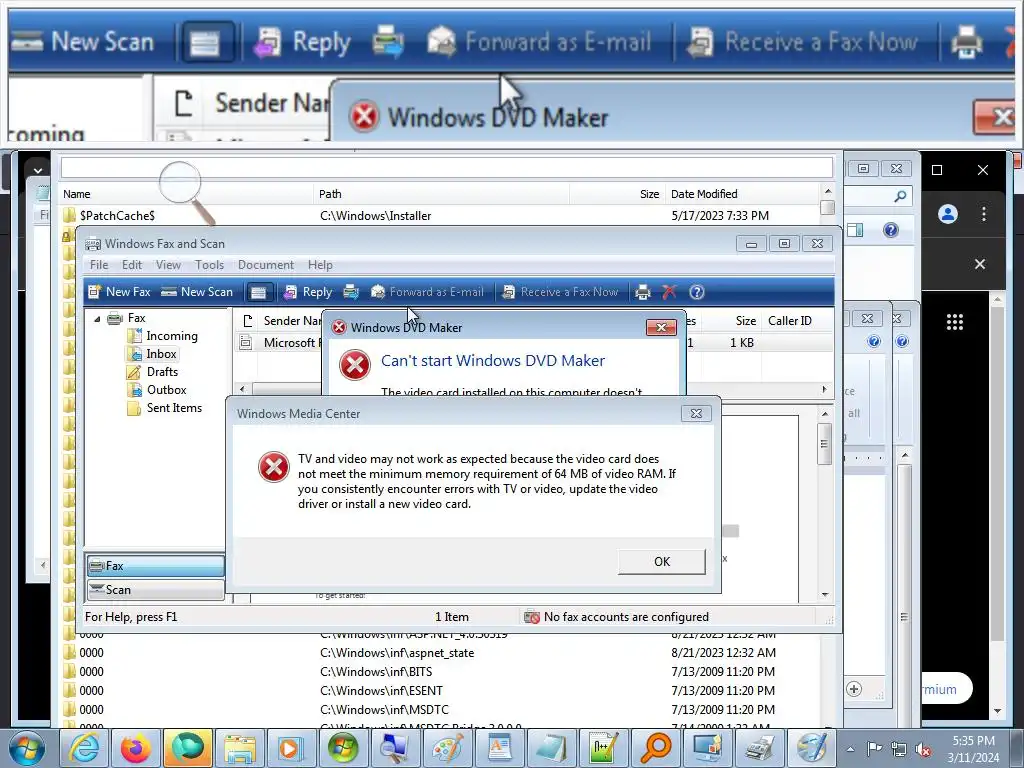Open the Edit menu in Fax and Scan

point(131,264)
